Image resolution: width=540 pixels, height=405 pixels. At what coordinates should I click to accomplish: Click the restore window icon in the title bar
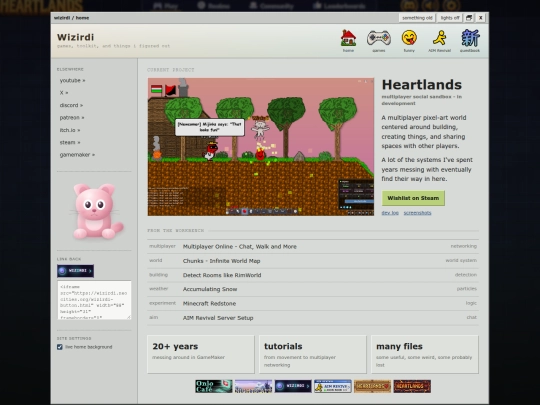(469, 18)
